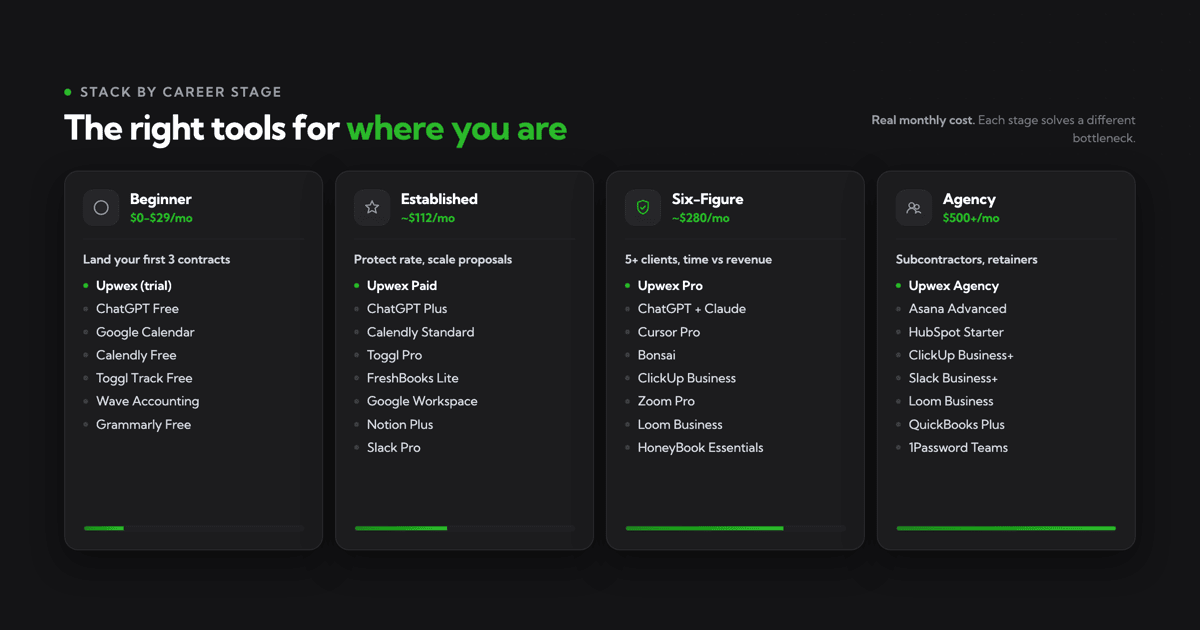Screen dimensions: 1200x630
Task: Select Grammarly Free item
Action: tap(143, 424)
